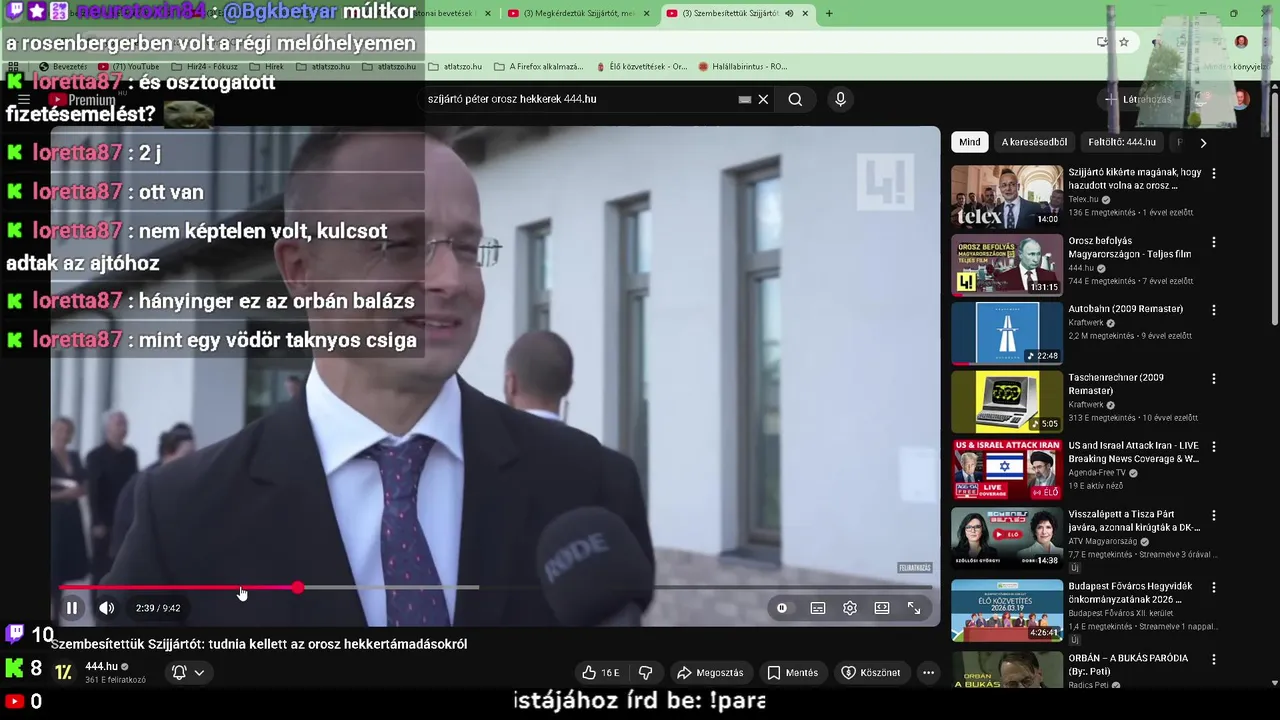Open the Orosz befolyás Magyarországon video thumbnail
The image size is (1280, 720).
[1007, 265]
